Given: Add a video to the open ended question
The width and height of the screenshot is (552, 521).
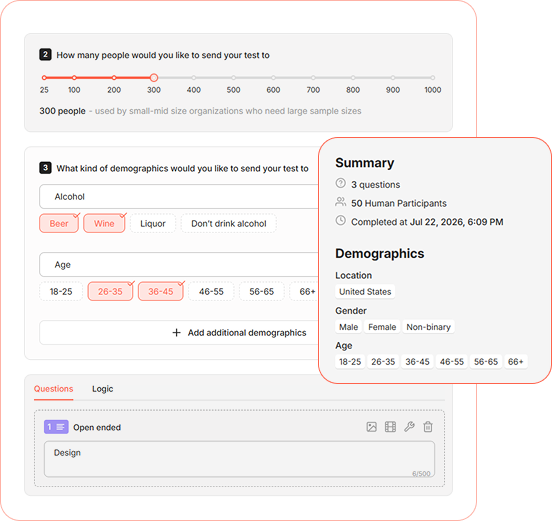Looking at the screenshot, I should point(390,427).
